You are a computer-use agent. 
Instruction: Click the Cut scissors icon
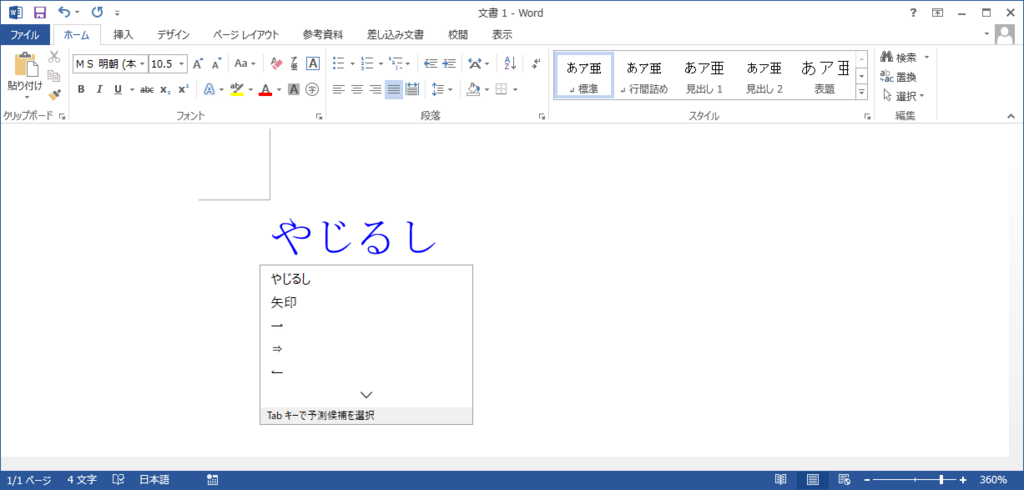[x=54, y=57]
